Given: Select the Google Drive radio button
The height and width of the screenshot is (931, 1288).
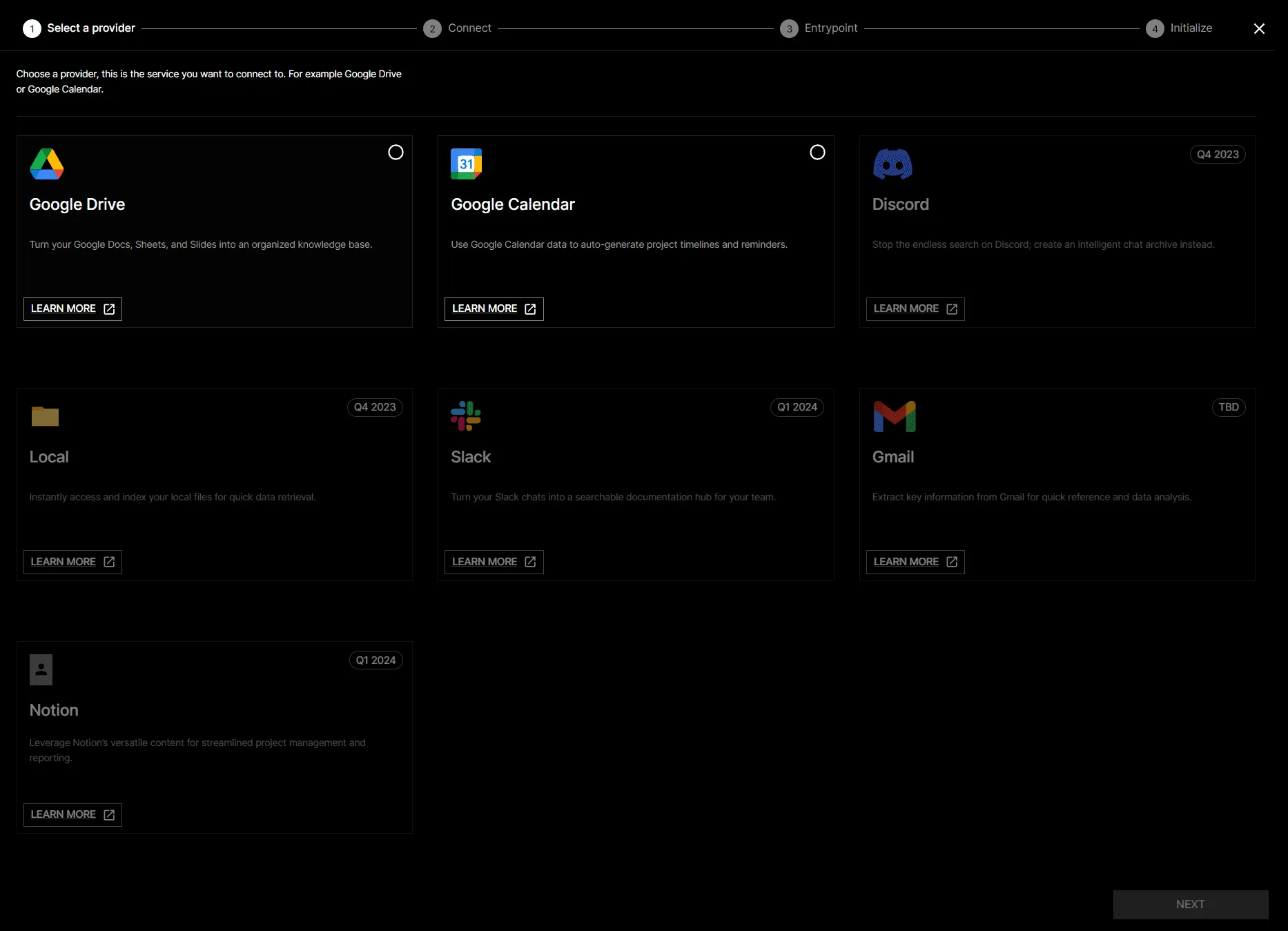Looking at the screenshot, I should (x=396, y=152).
